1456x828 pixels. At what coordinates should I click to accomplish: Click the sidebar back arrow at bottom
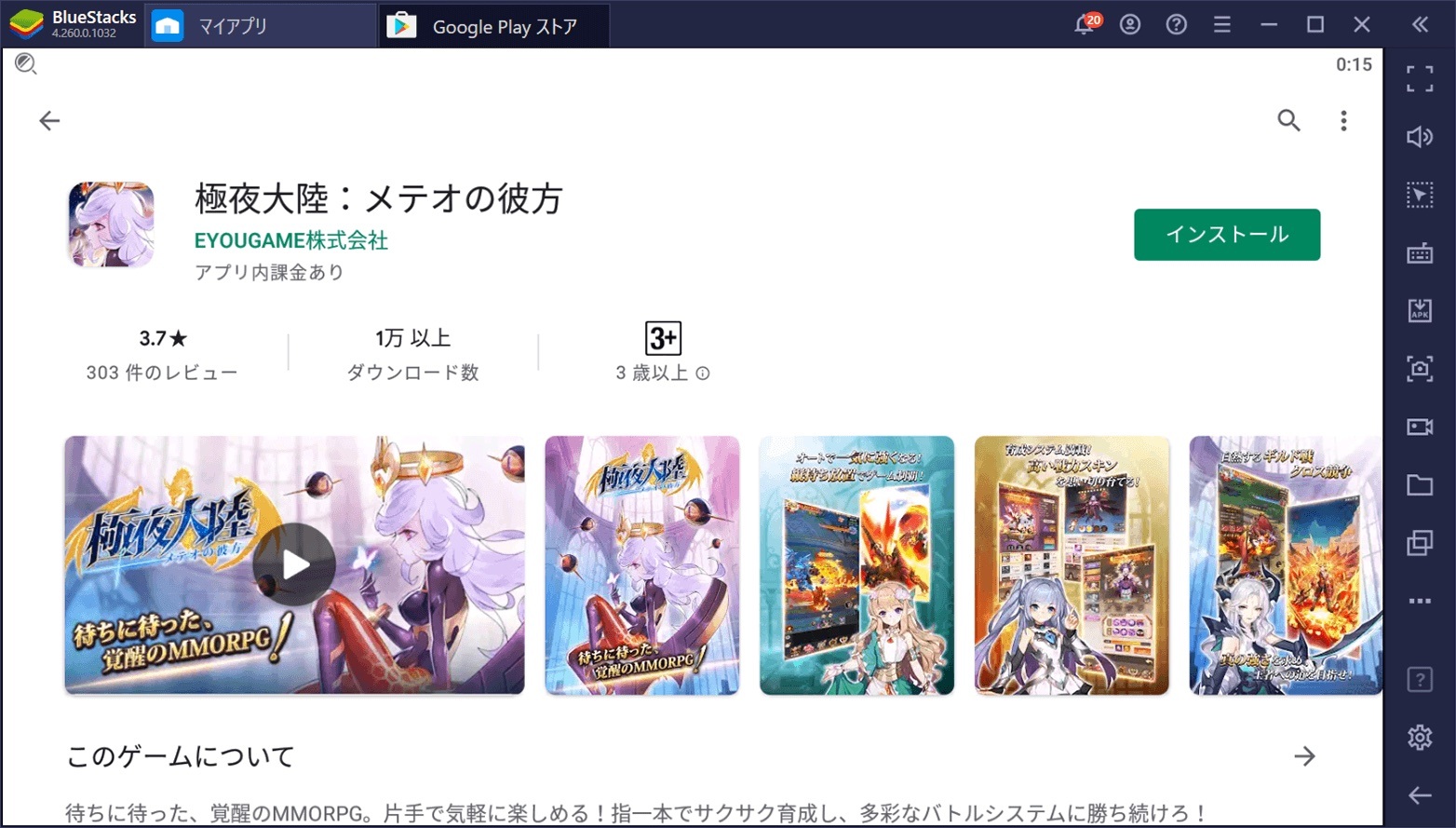tap(1420, 795)
